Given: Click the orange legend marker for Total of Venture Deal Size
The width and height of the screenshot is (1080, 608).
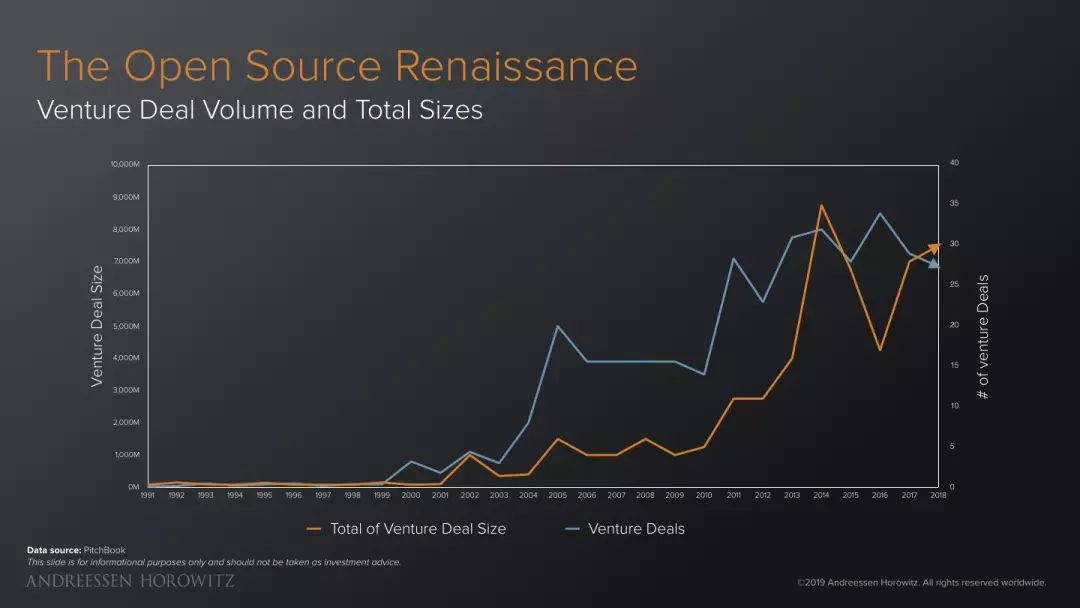Looking at the screenshot, I should 313,529.
